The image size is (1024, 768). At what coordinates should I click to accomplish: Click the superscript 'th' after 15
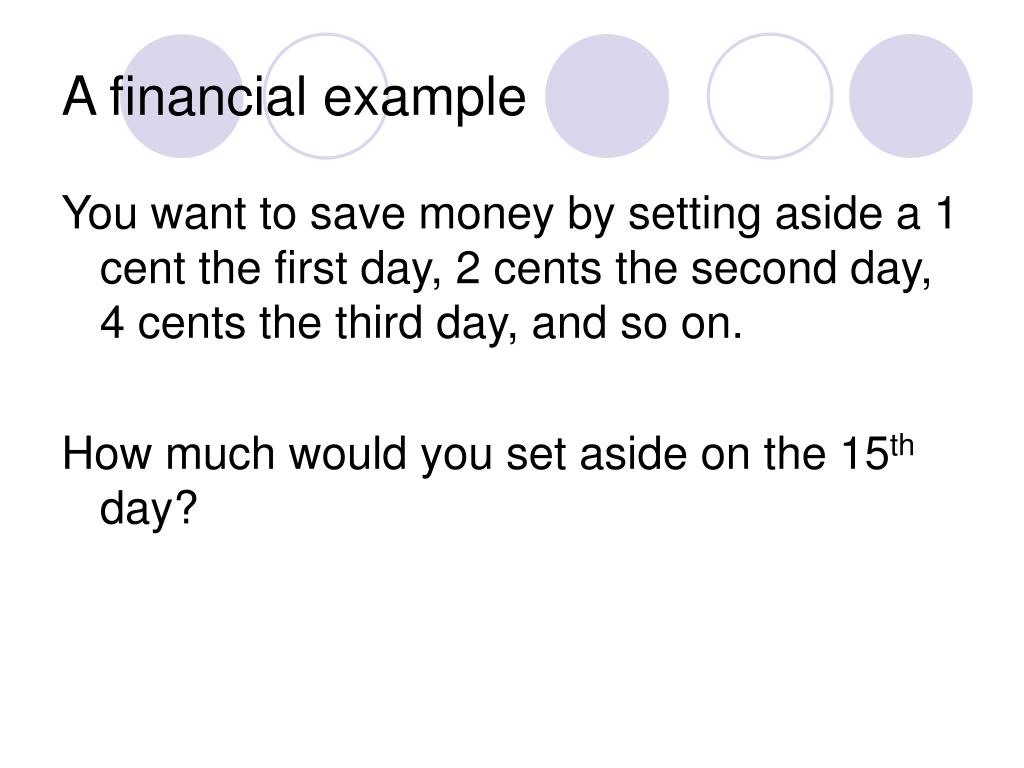click(902, 447)
